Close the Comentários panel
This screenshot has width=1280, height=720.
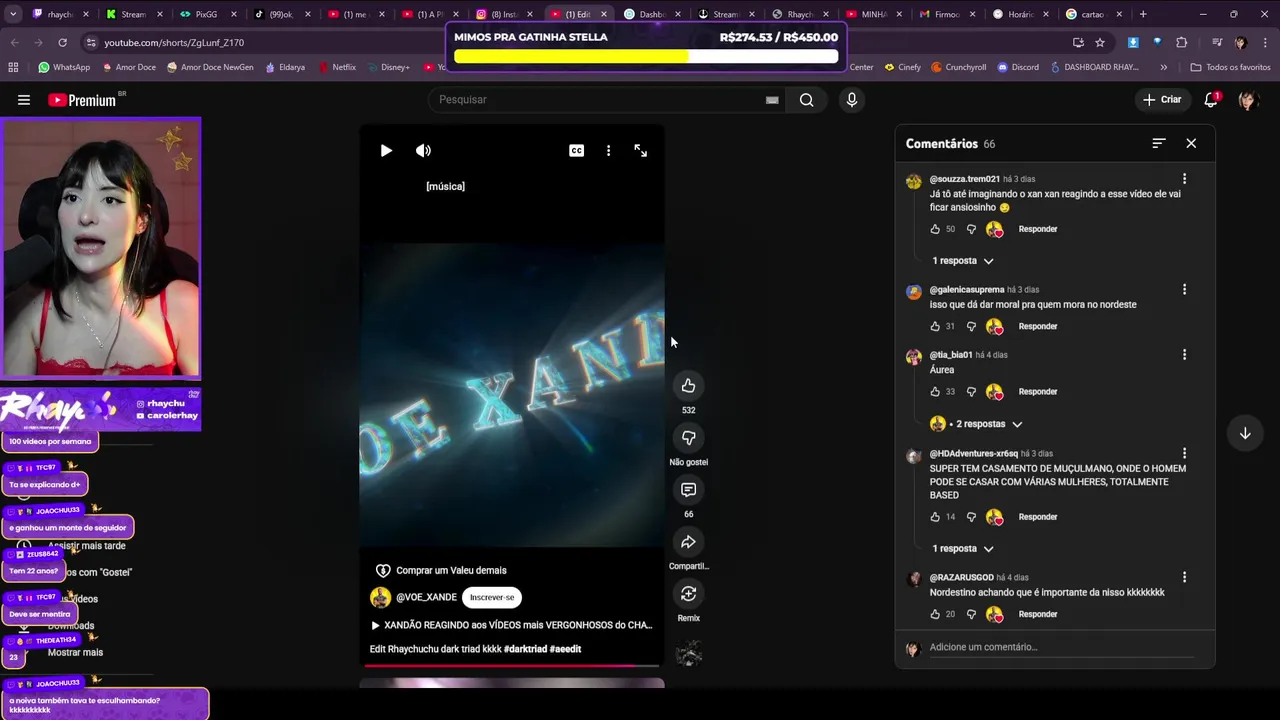click(x=1191, y=143)
